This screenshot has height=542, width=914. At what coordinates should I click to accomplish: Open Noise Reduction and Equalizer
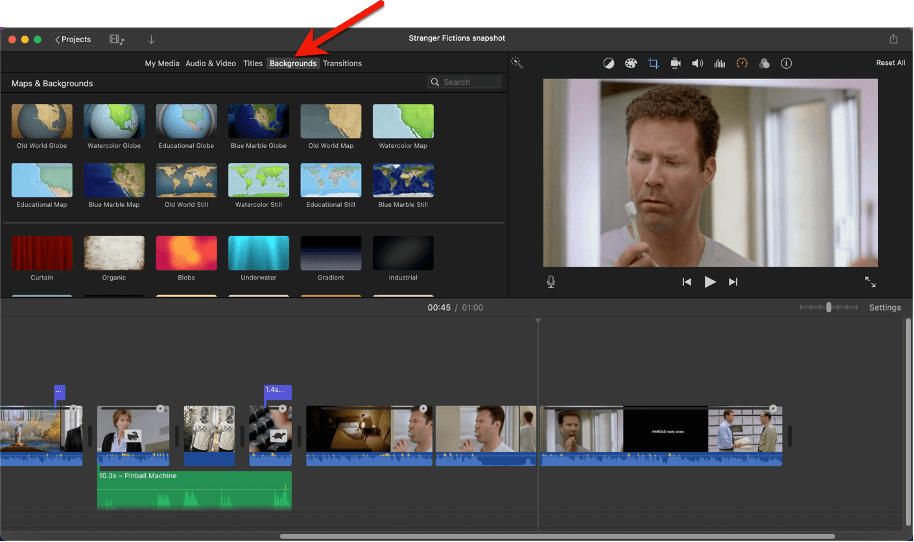(x=719, y=63)
